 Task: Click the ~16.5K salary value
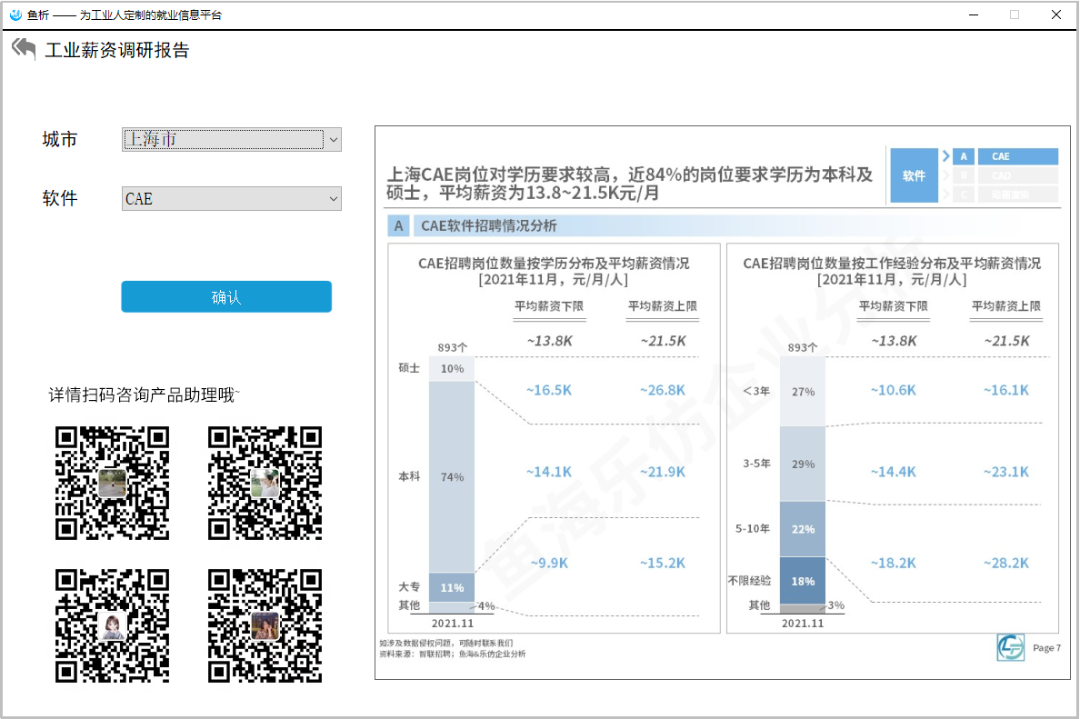[549, 390]
